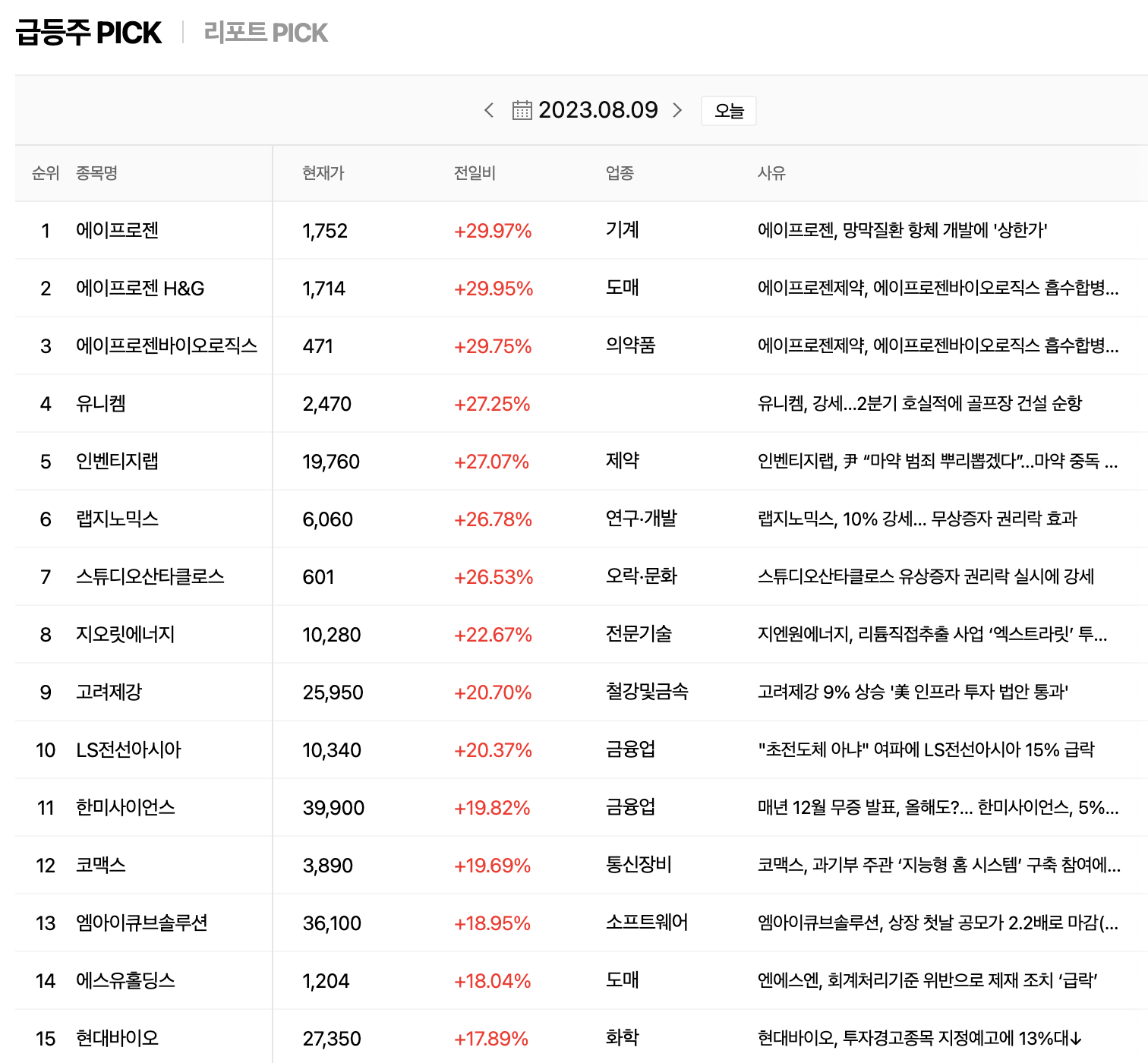Click change value +29.75%
The image size is (1148, 1063).
click(493, 346)
